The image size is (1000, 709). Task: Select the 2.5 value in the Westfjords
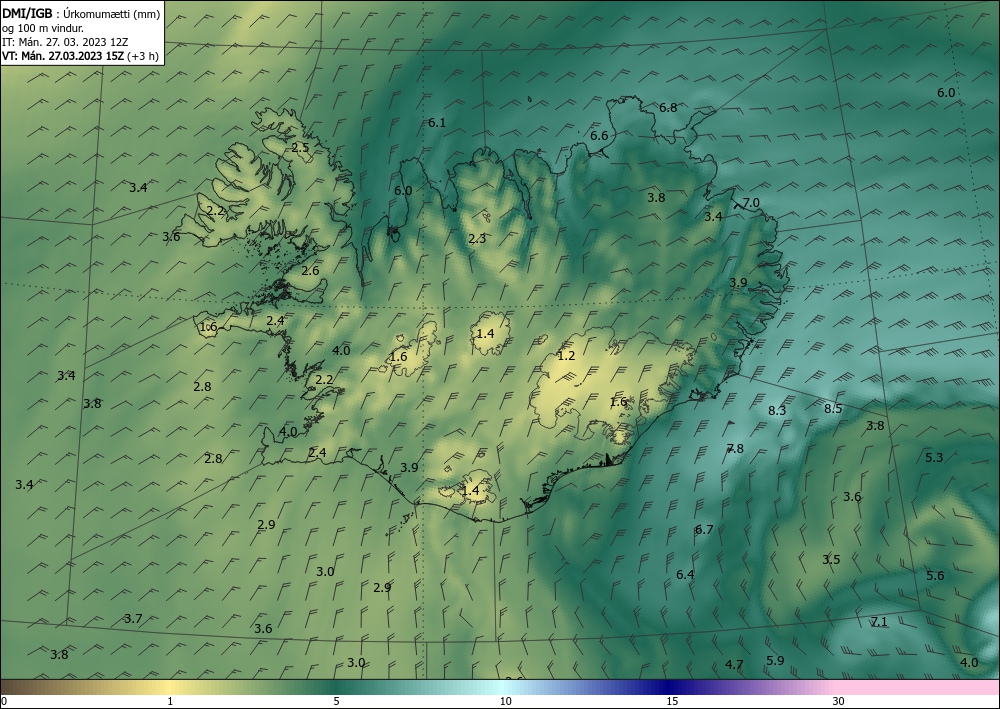300,147
